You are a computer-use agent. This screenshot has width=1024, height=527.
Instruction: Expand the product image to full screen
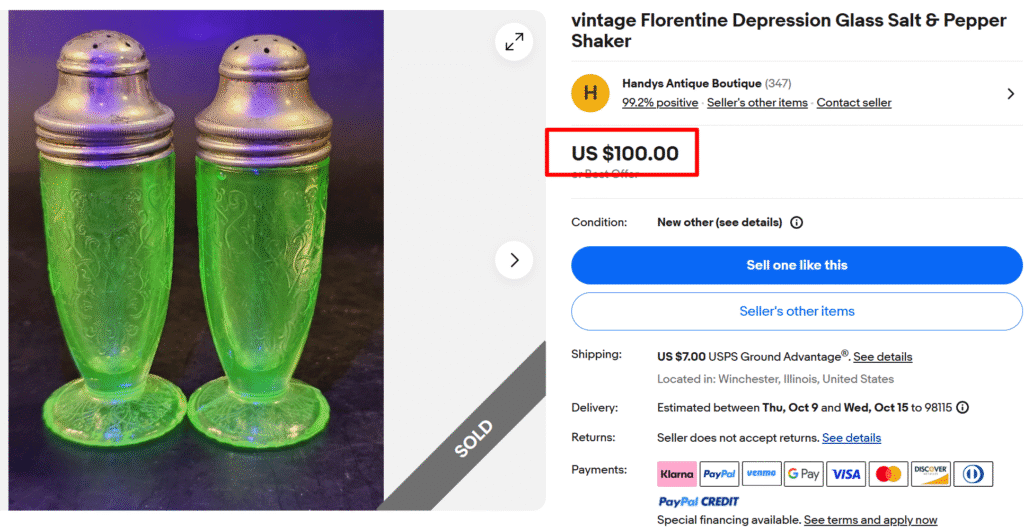click(x=514, y=42)
